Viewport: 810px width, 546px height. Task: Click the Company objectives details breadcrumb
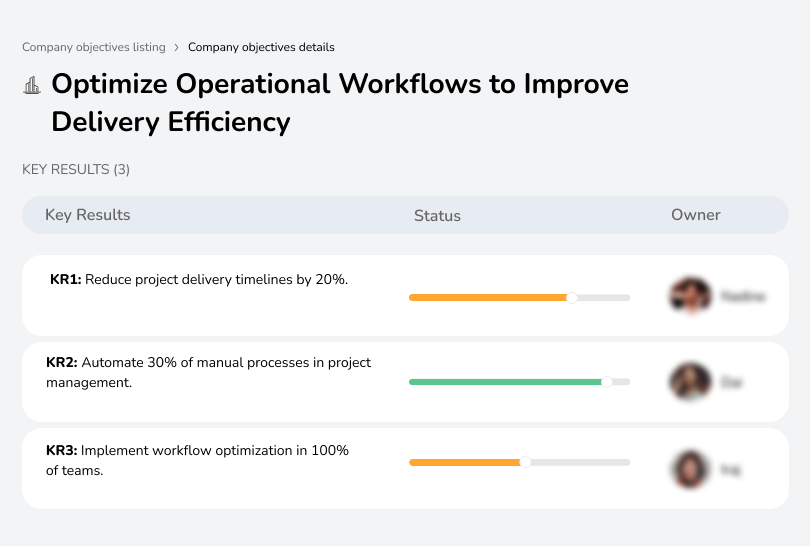[x=261, y=47]
